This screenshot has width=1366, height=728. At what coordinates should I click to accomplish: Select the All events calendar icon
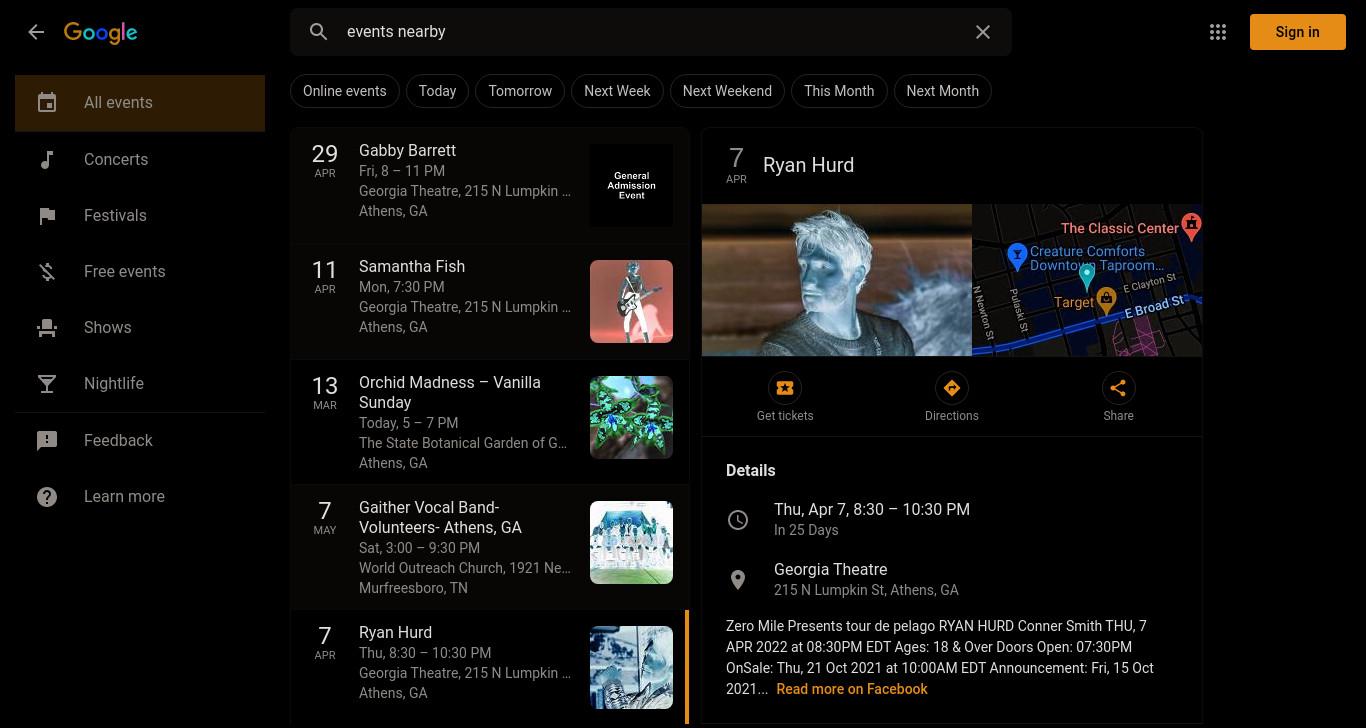[x=47, y=103]
